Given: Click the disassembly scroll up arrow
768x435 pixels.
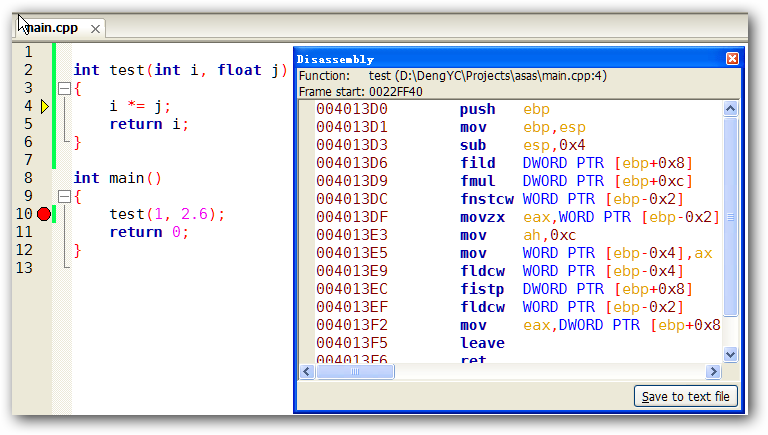Looking at the screenshot, I should pos(730,109).
